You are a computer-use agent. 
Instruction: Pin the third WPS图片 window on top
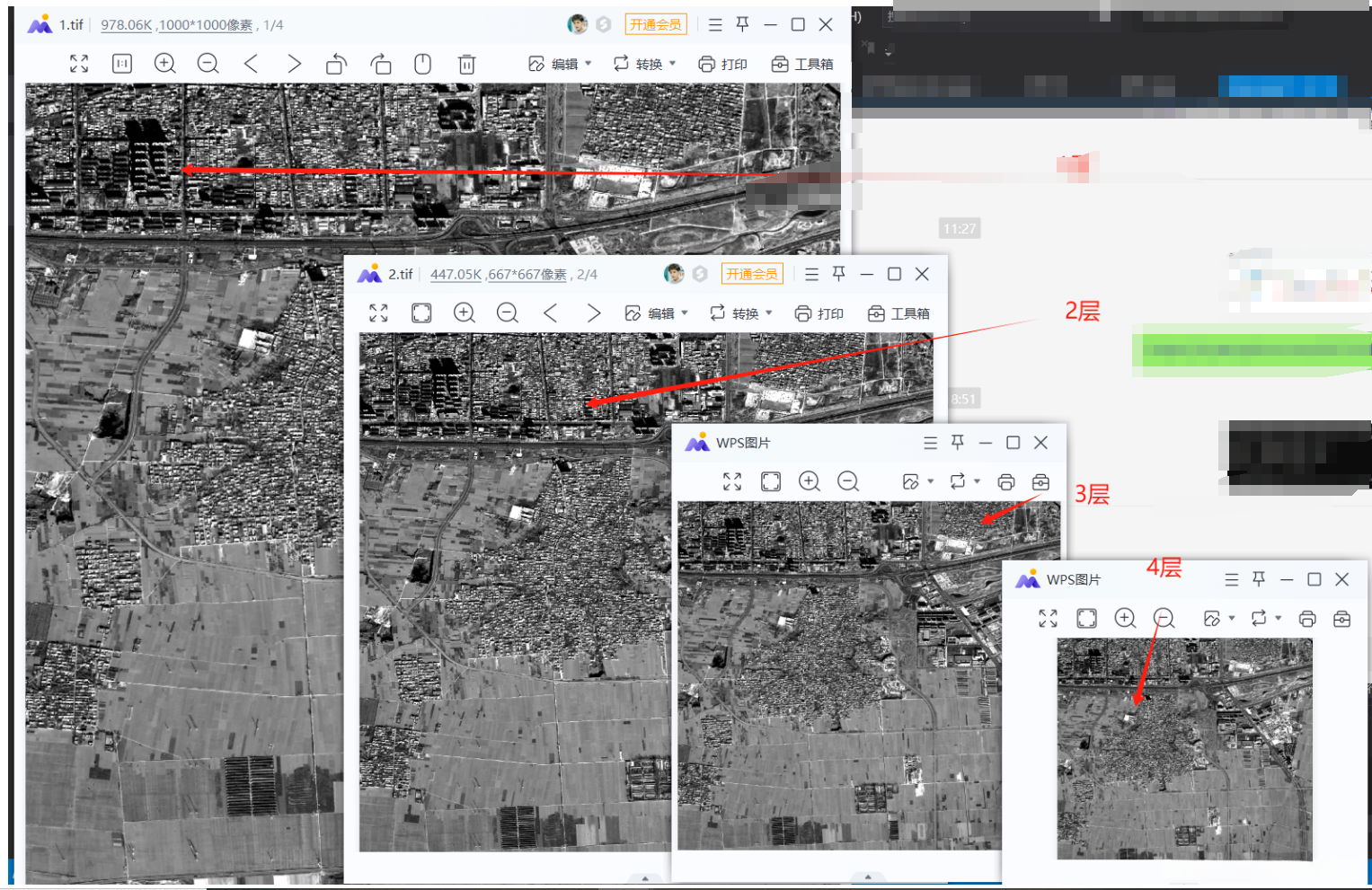(958, 443)
